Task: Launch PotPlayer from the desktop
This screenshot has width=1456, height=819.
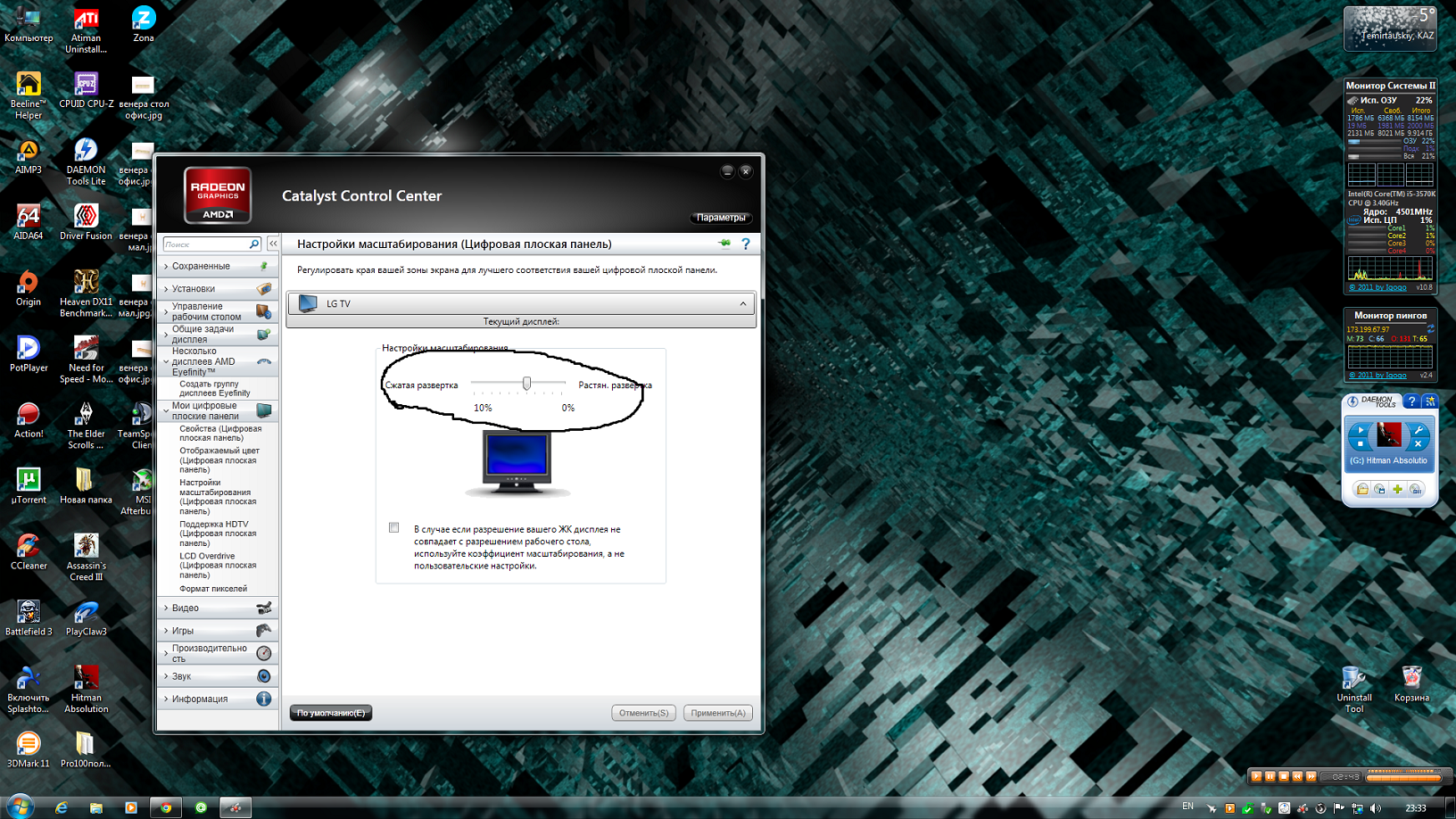Action: point(29,355)
